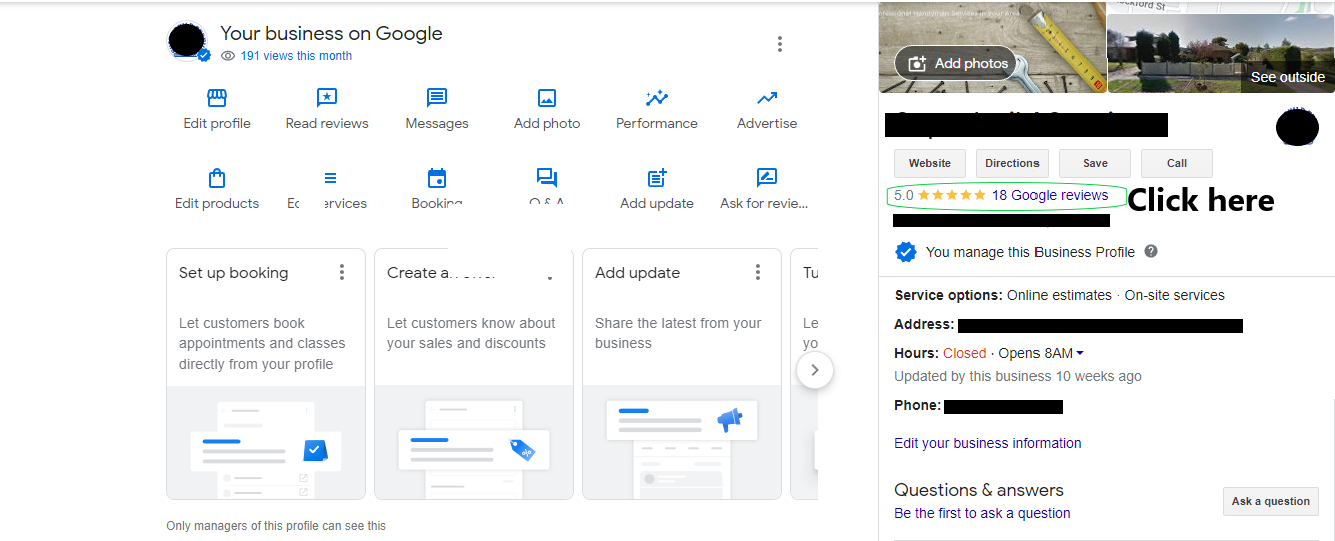
Task: Click the 5.0 rating stars
Action: pos(952,195)
